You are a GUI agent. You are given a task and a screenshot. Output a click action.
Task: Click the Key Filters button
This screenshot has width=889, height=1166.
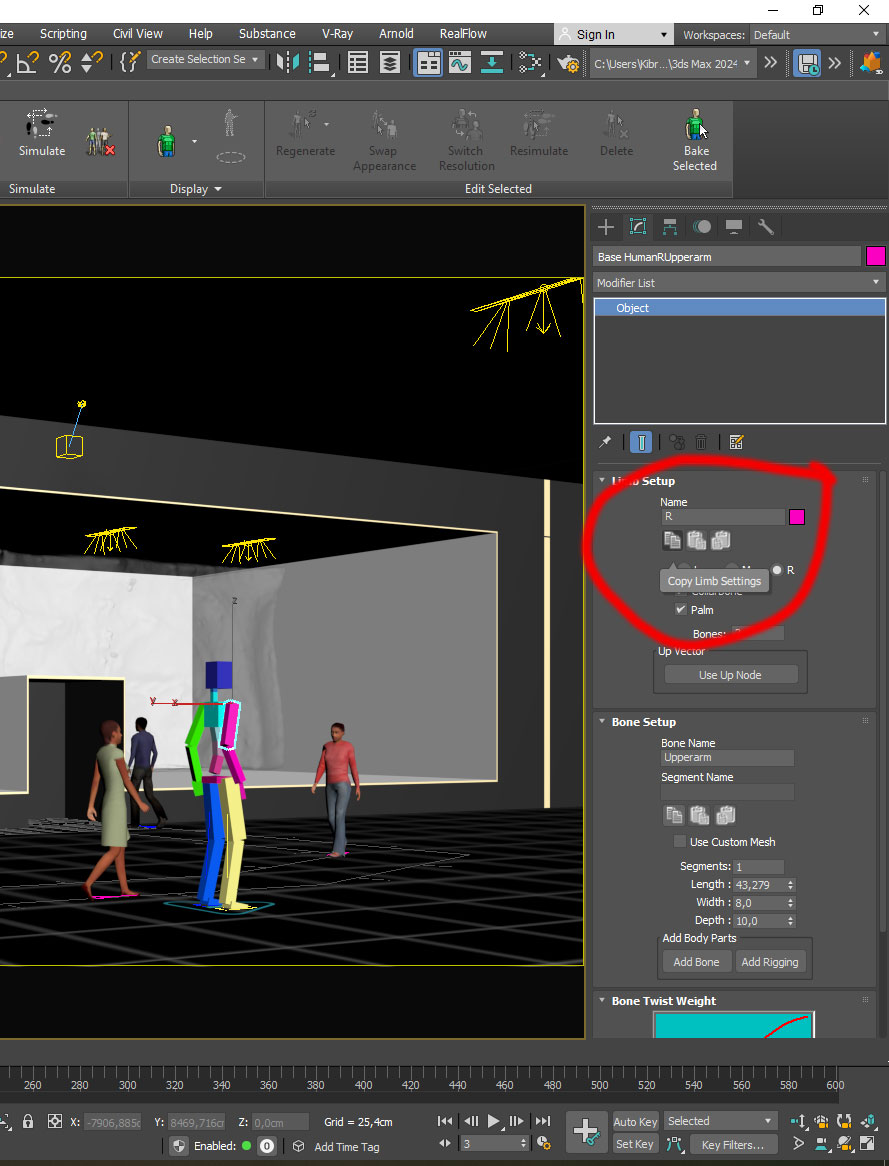pos(733,1144)
